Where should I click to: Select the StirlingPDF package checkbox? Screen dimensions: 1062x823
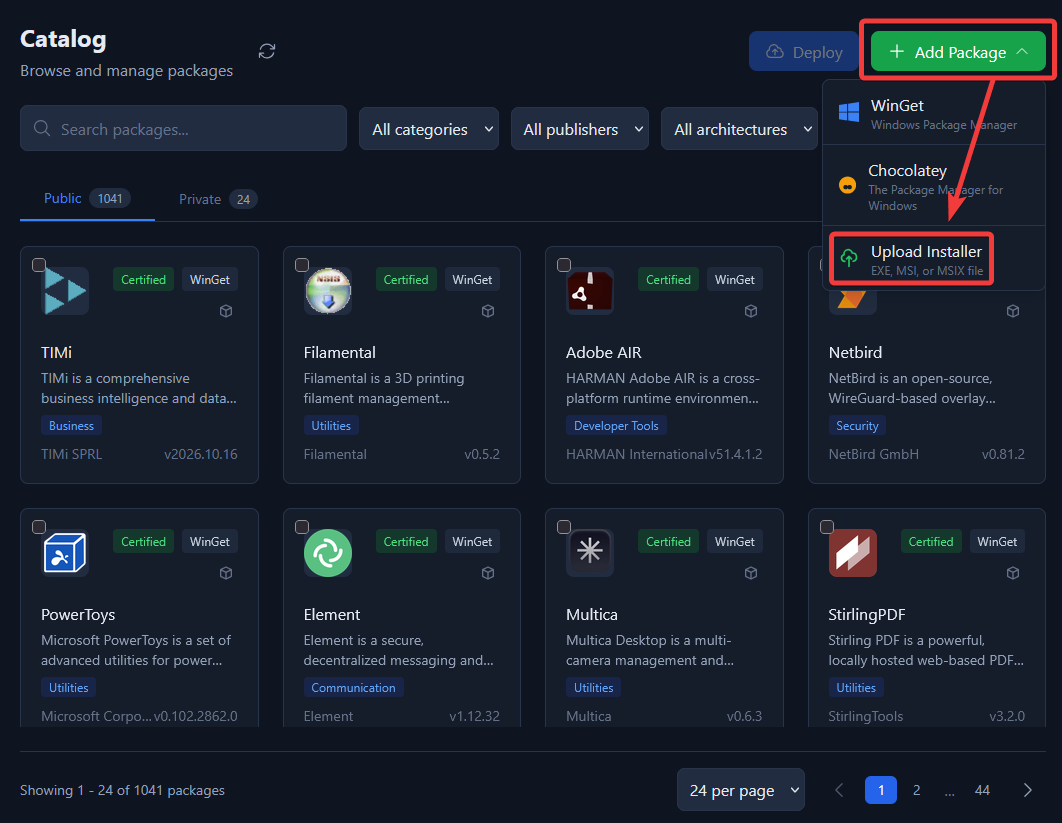coord(827,527)
